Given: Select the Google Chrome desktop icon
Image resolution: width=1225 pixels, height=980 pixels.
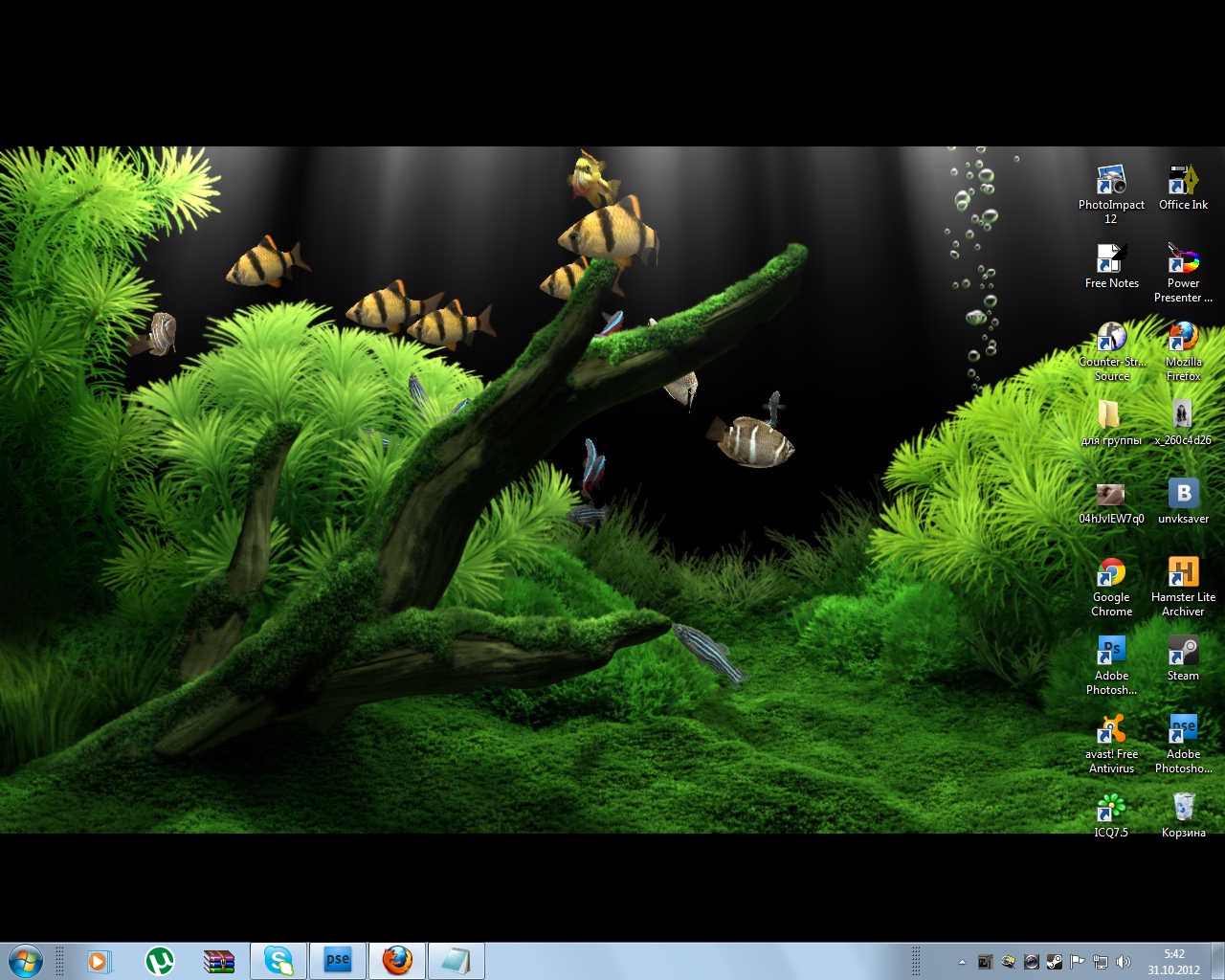Looking at the screenshot, I should point(1110,573).
